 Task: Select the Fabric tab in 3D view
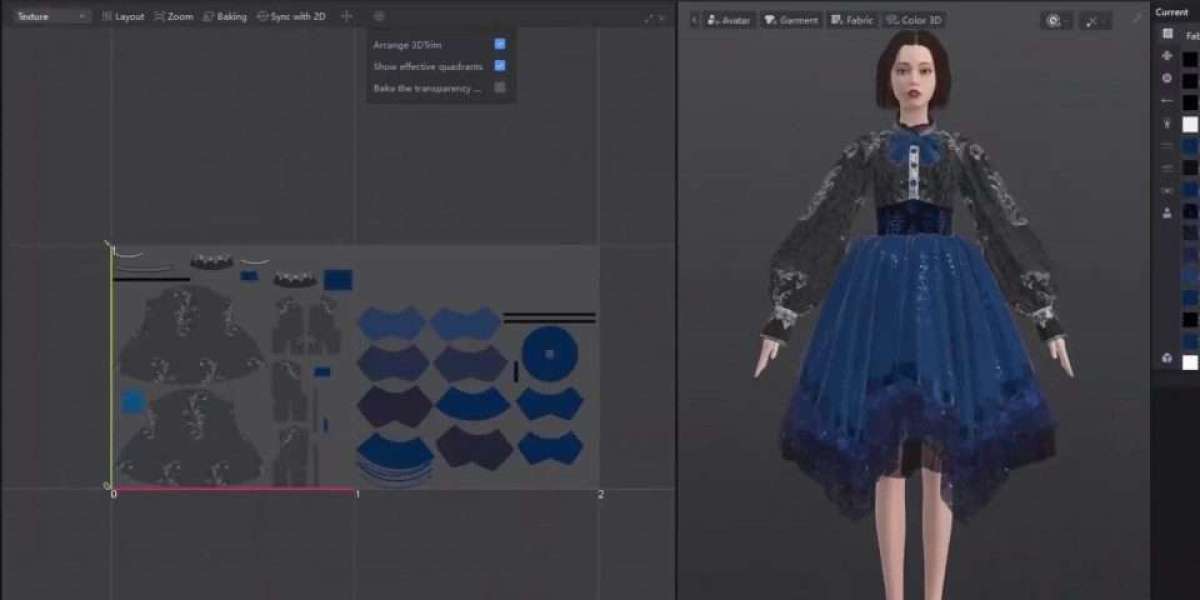click(x=851, y=20)
